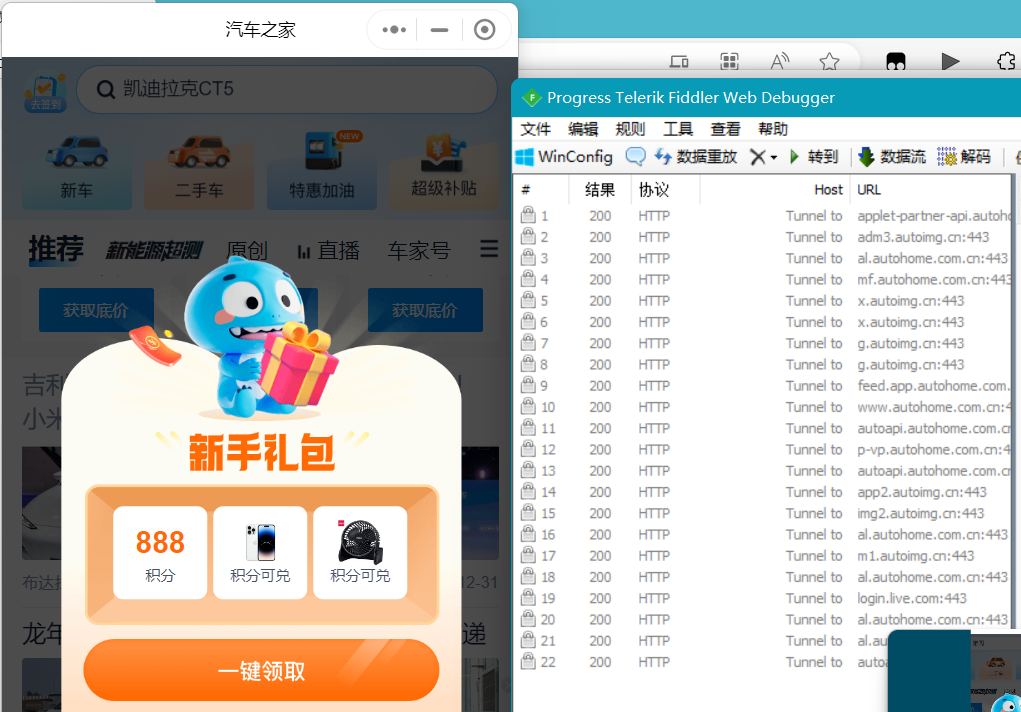
Task: Click the browser apps grid icon
Action: (x=729, y=62)
